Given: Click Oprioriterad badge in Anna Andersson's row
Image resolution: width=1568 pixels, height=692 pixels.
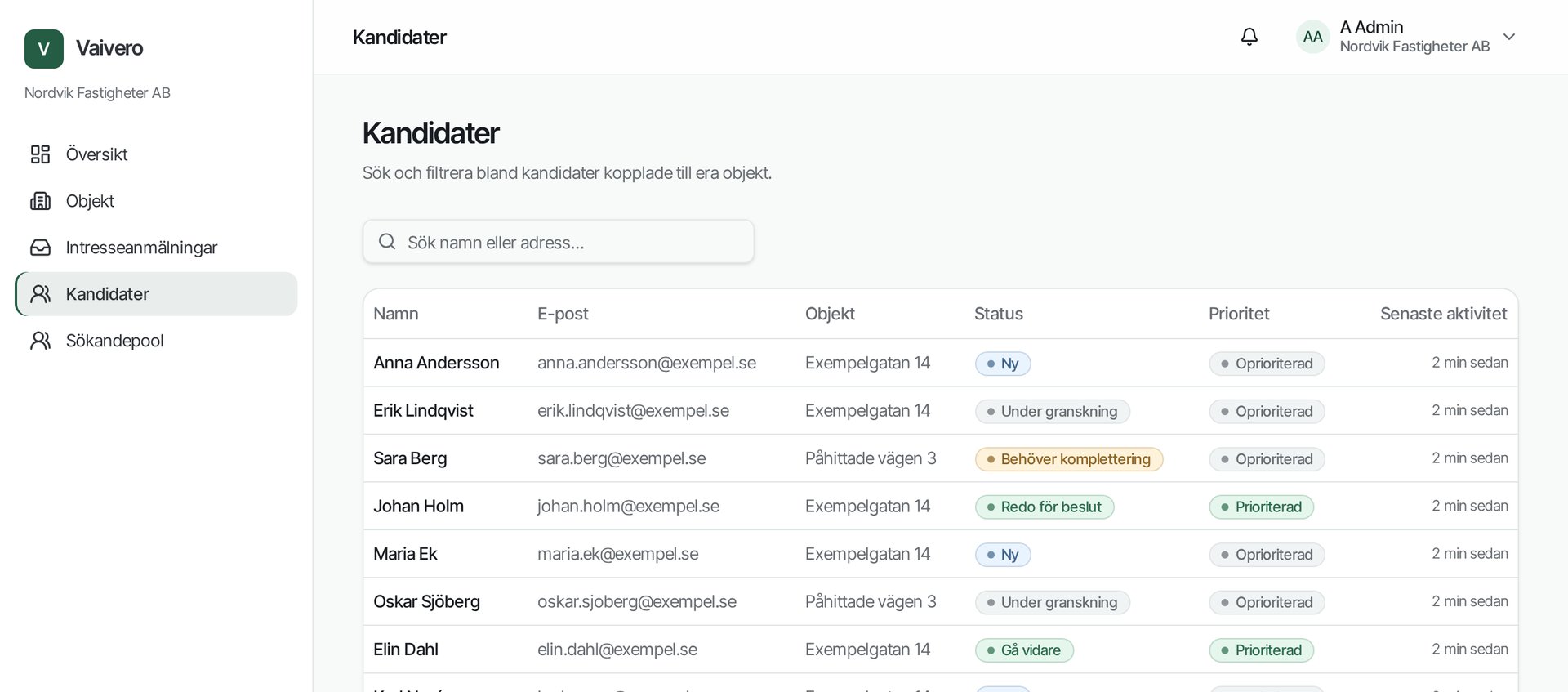Looking at the screenshot, I should (1267, 364).
